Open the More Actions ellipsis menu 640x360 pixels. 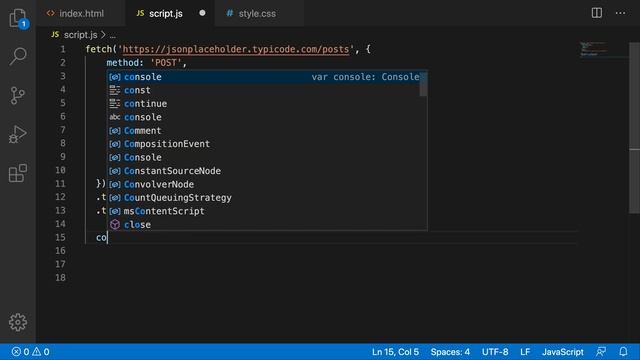tap(620, 13)
